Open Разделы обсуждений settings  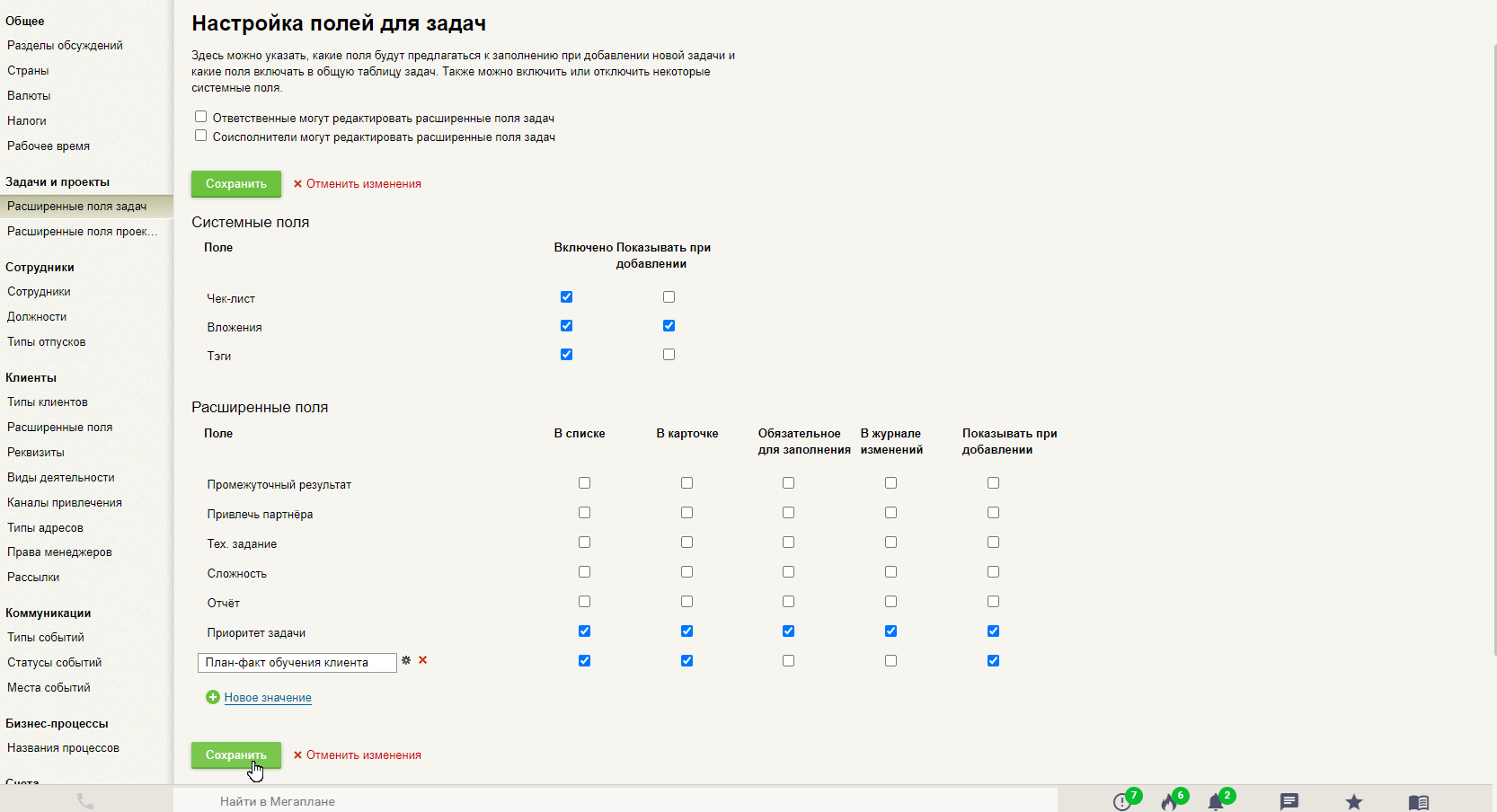coord(65,45)
